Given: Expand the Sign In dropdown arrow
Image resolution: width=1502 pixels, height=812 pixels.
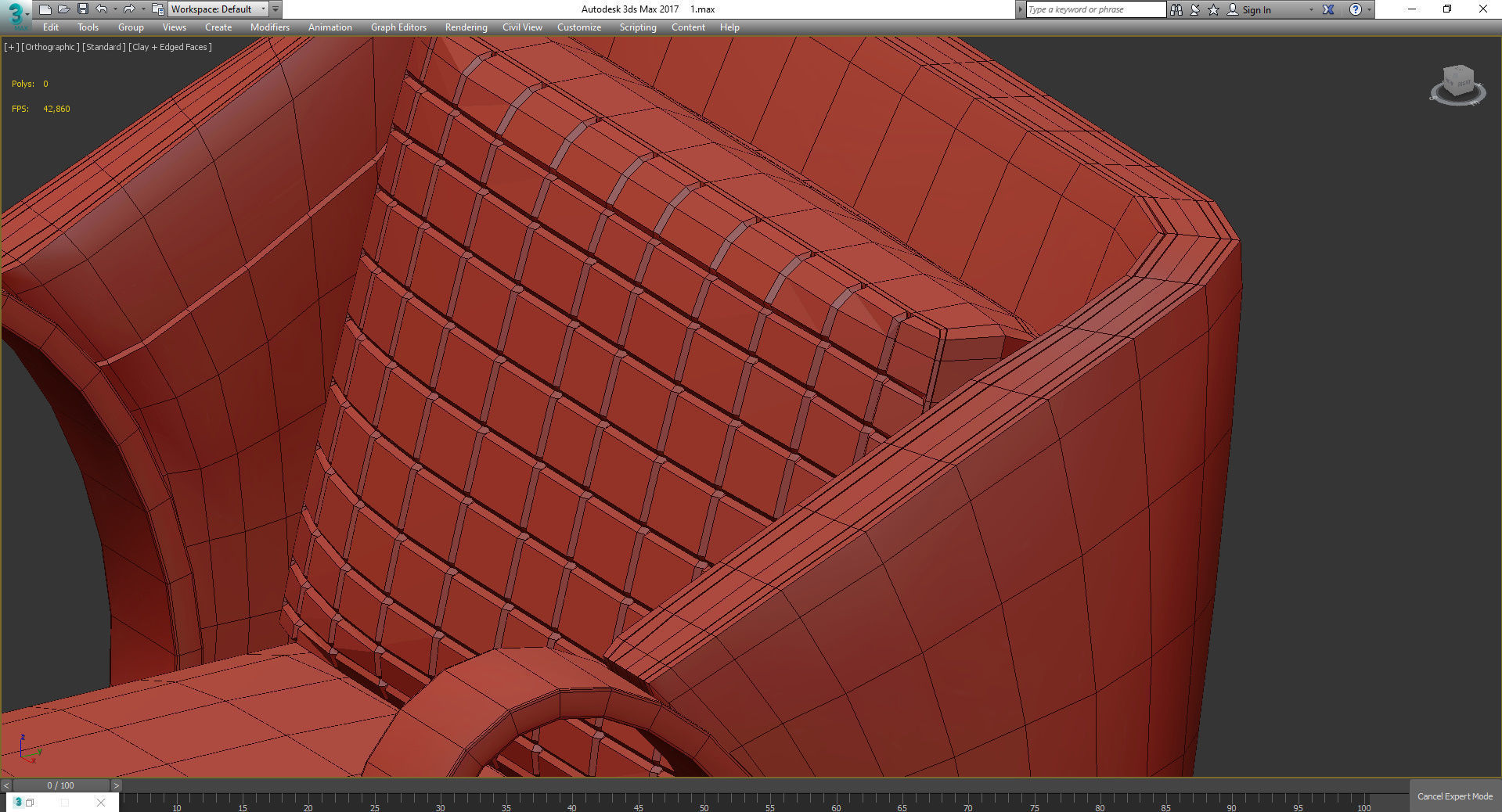Looking at the screenshot, I should 1311,9.
